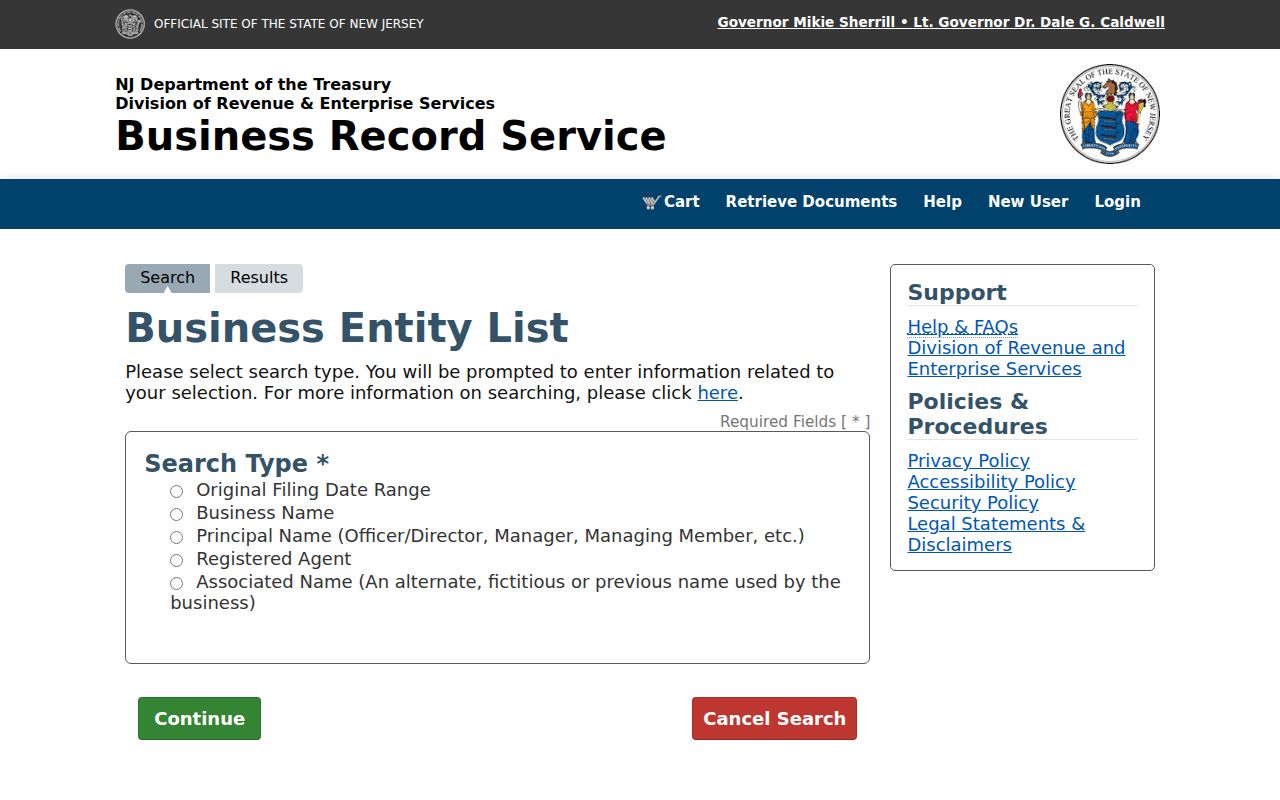This screenshot has width=1280, height=800.
Task: Click 'Official Site of the State of New Jersey' text
Action: (289, 24)
